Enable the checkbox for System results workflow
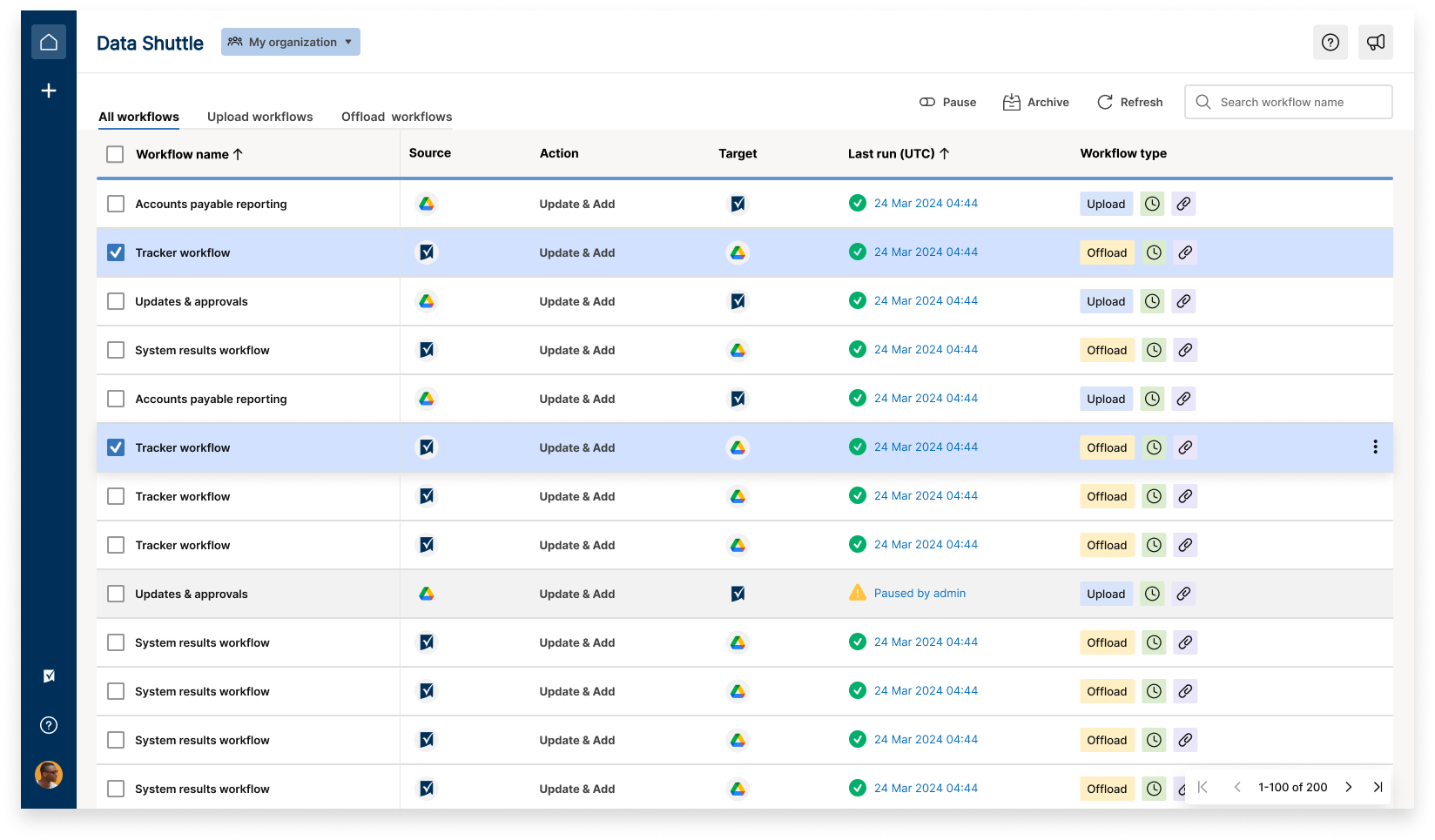Viewport: 1435px width, 840px height. pyautogui.click(x=115, y=350)
